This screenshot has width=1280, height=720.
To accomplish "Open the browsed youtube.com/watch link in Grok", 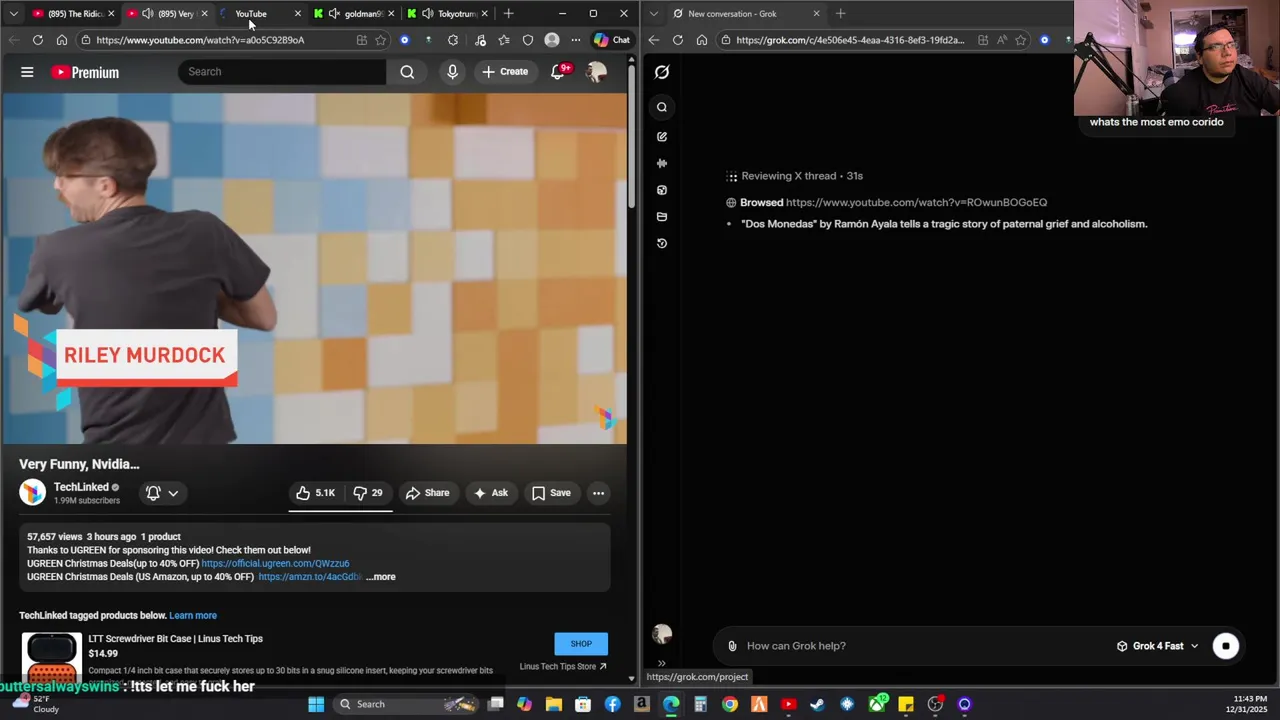I will coord(916,203).
